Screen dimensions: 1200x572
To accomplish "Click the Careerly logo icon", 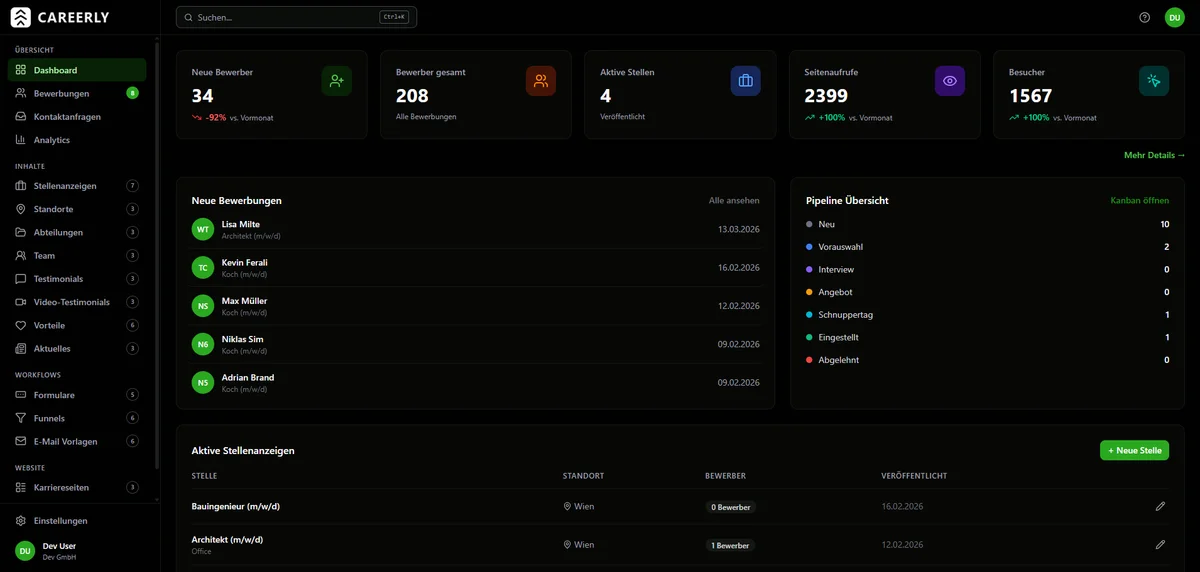I will 21,17.
